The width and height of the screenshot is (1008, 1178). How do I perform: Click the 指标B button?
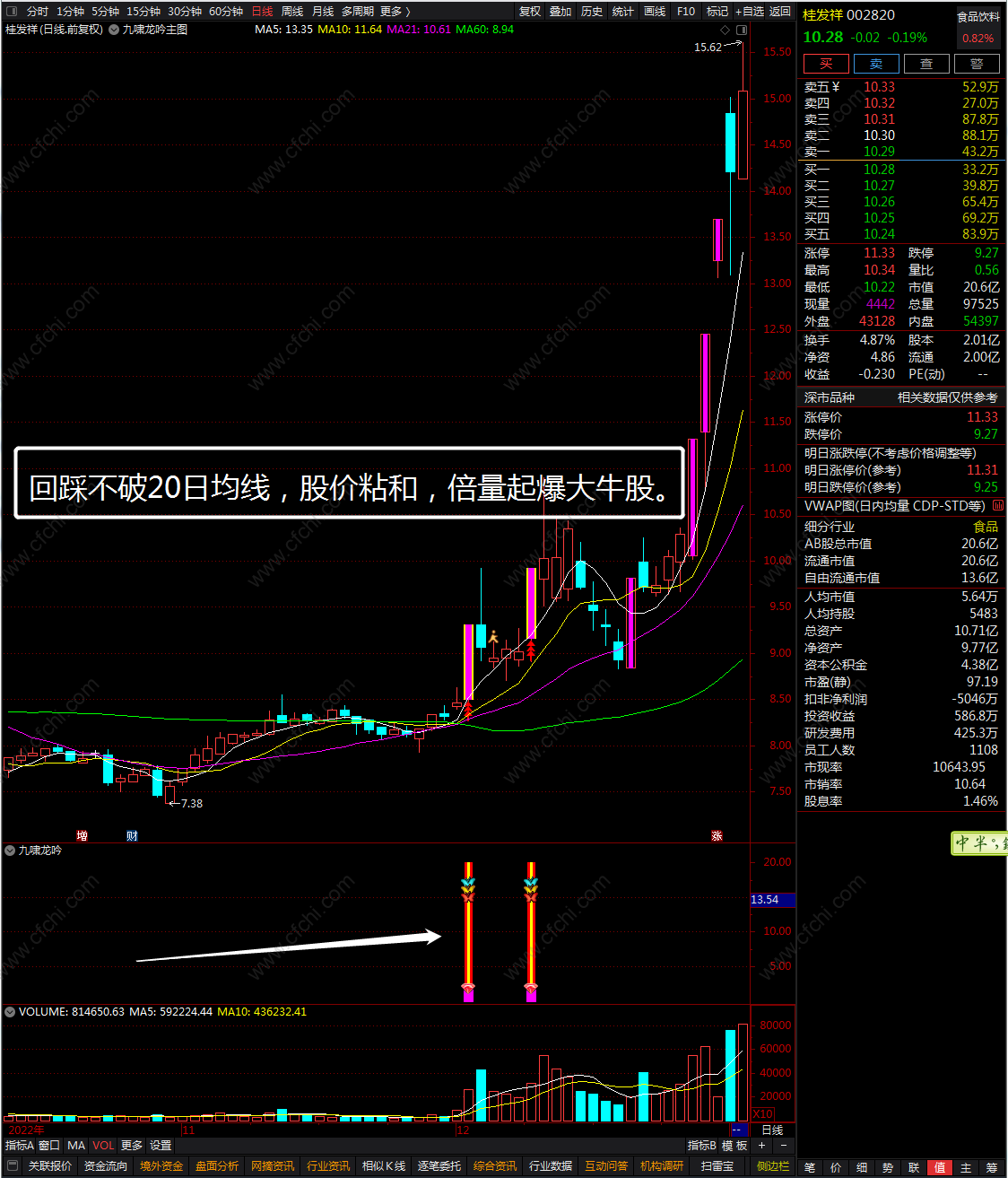coord(702,1146)
